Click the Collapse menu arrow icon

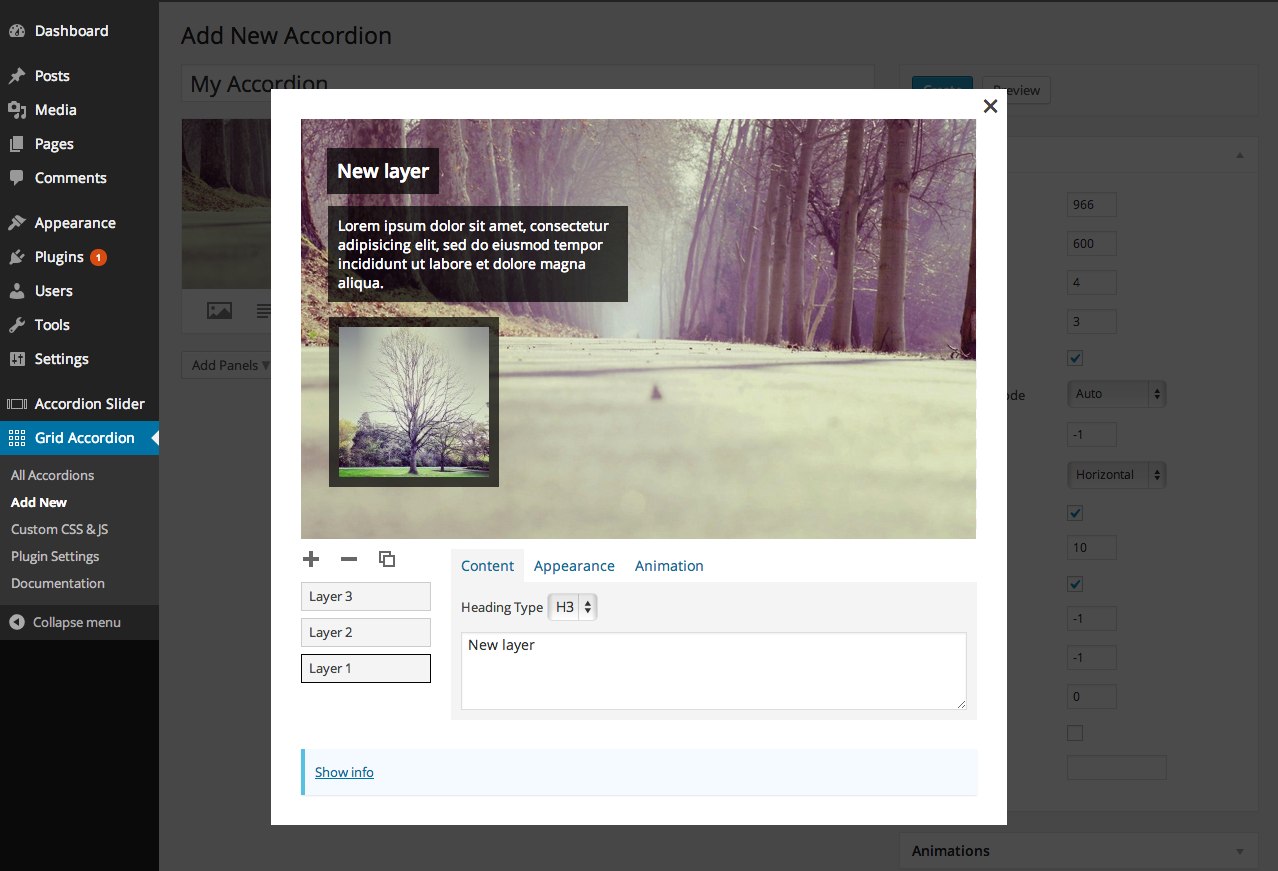click(17, 622)
